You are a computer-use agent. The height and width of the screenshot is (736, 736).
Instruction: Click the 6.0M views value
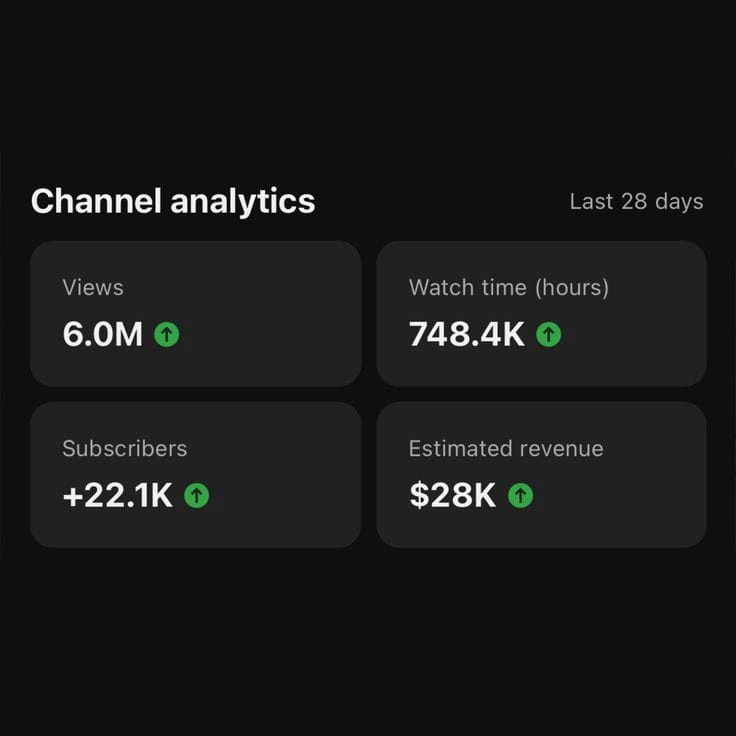103,335
